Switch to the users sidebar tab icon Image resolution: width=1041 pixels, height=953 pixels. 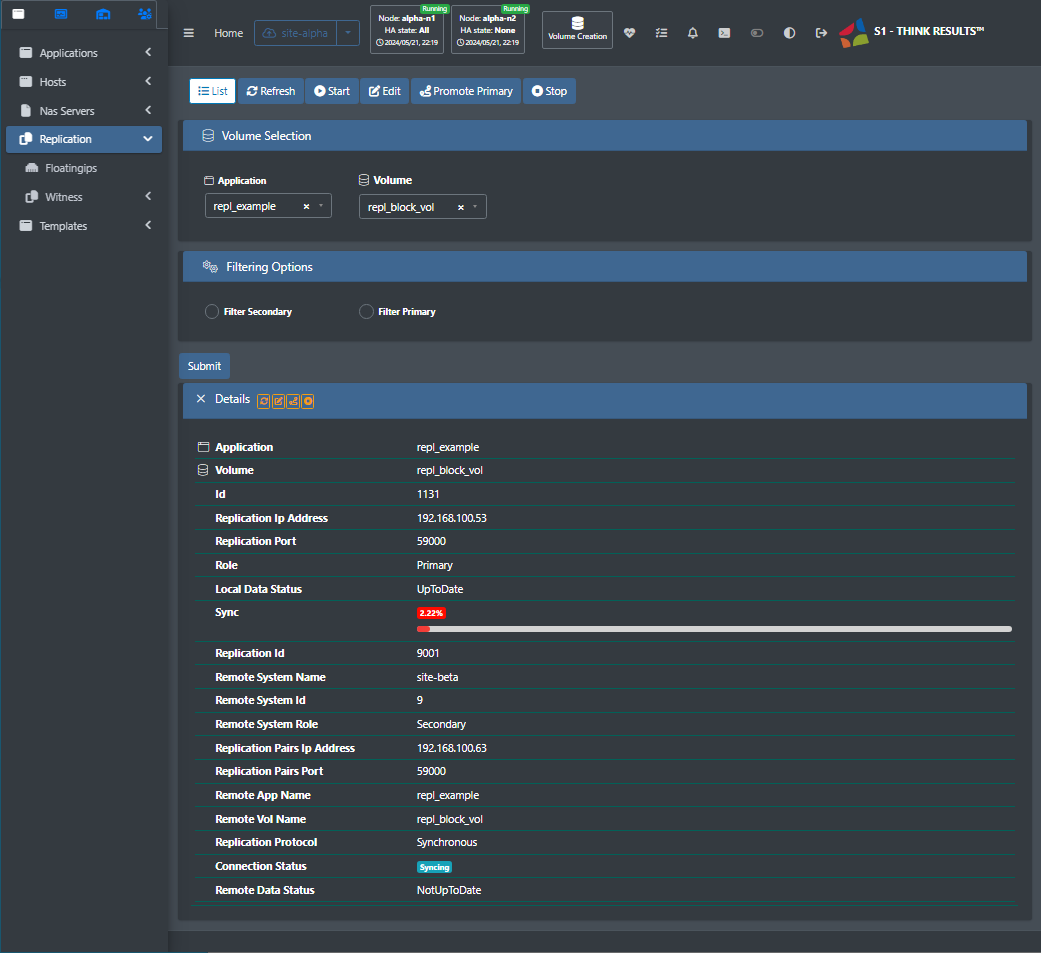pos(145,14)
